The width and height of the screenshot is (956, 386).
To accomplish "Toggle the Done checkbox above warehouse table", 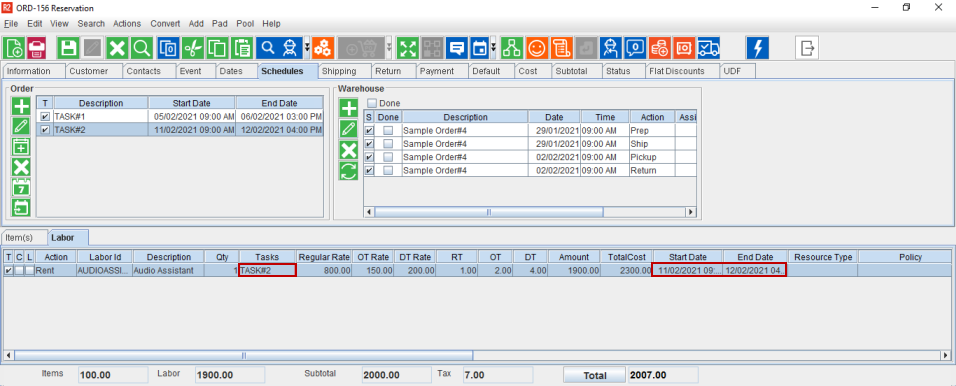I will point(372,103).
